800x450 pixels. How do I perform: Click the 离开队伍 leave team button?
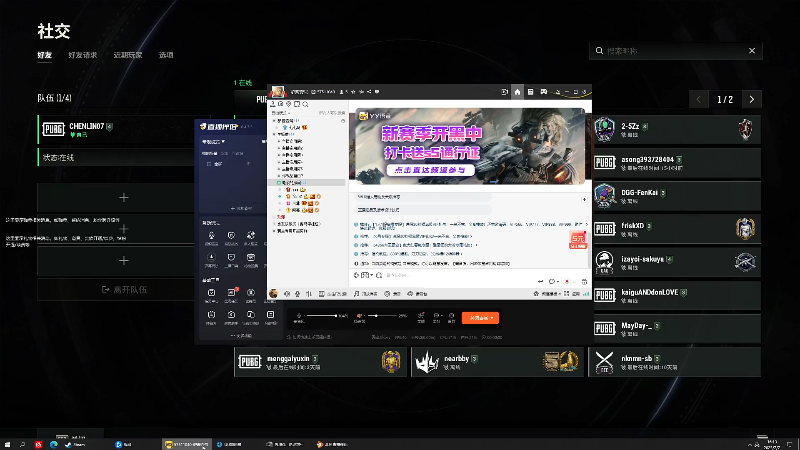[x=124, y=289]
